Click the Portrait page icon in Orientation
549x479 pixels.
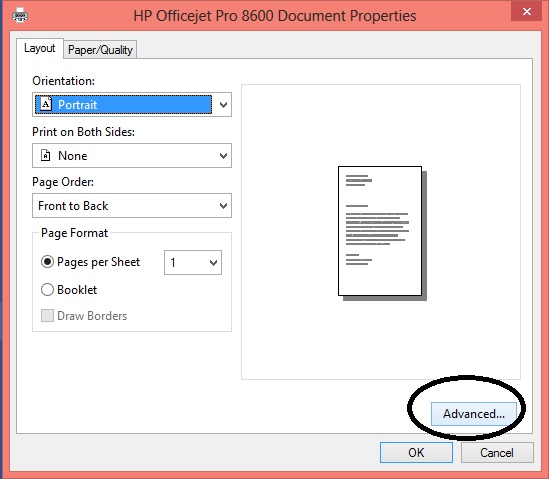[46, 104]
